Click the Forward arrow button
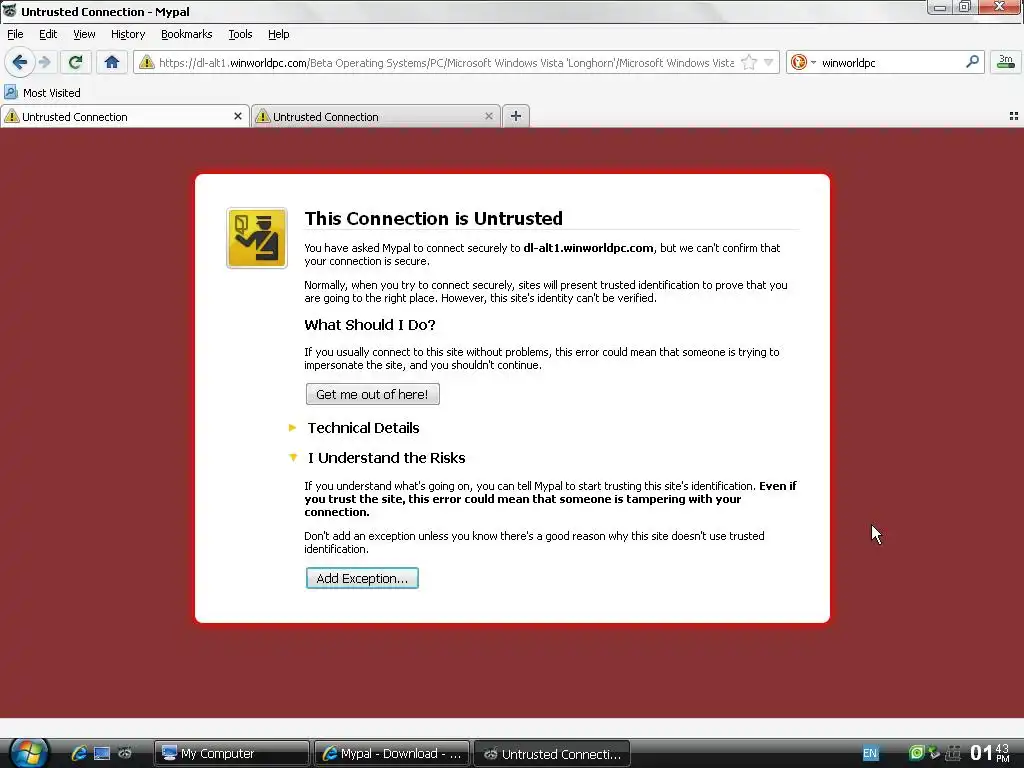Screen dimensions: 1024x768 click(x=45, y=63)
